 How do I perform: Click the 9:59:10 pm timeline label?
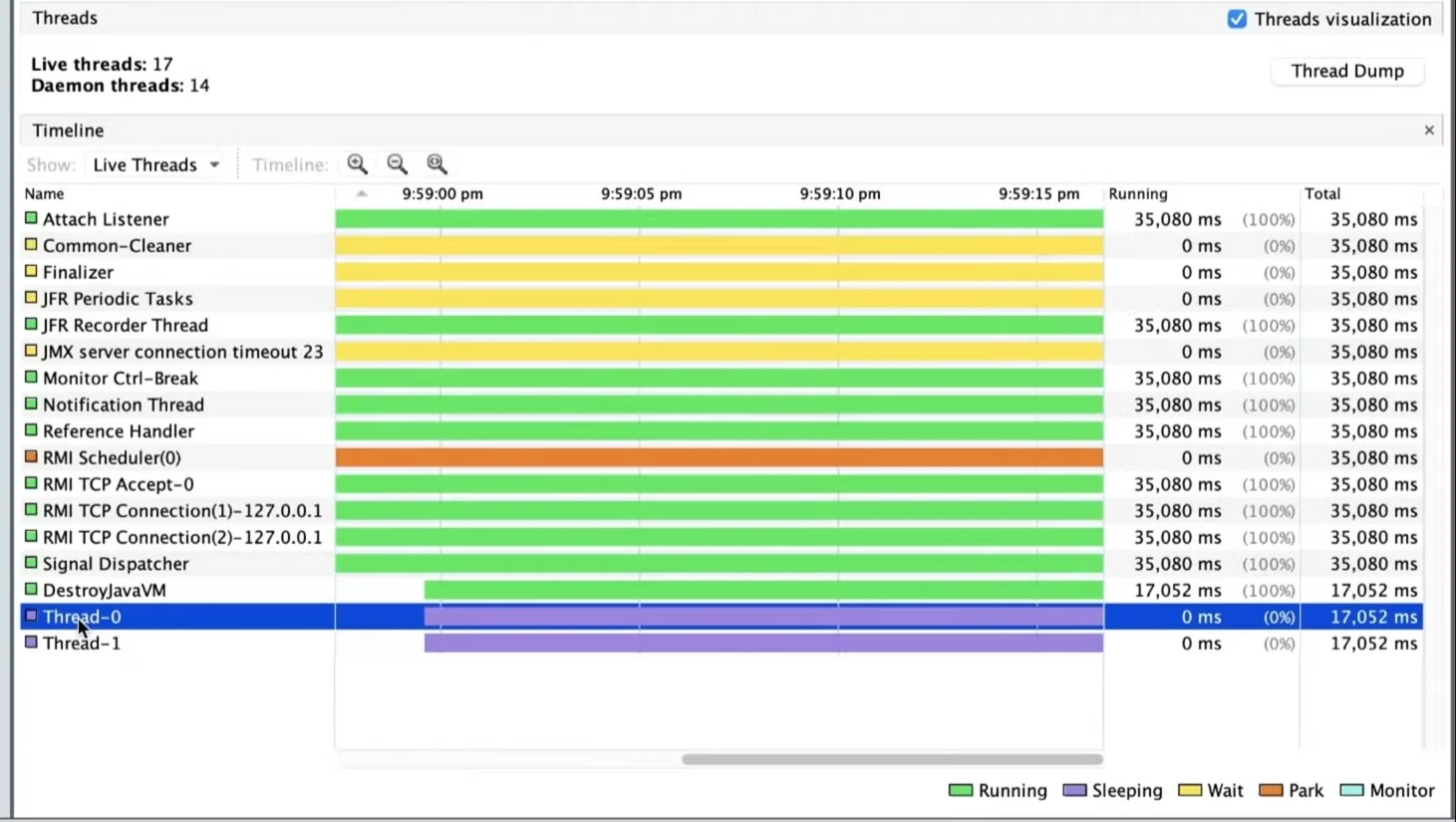(840, 193)
